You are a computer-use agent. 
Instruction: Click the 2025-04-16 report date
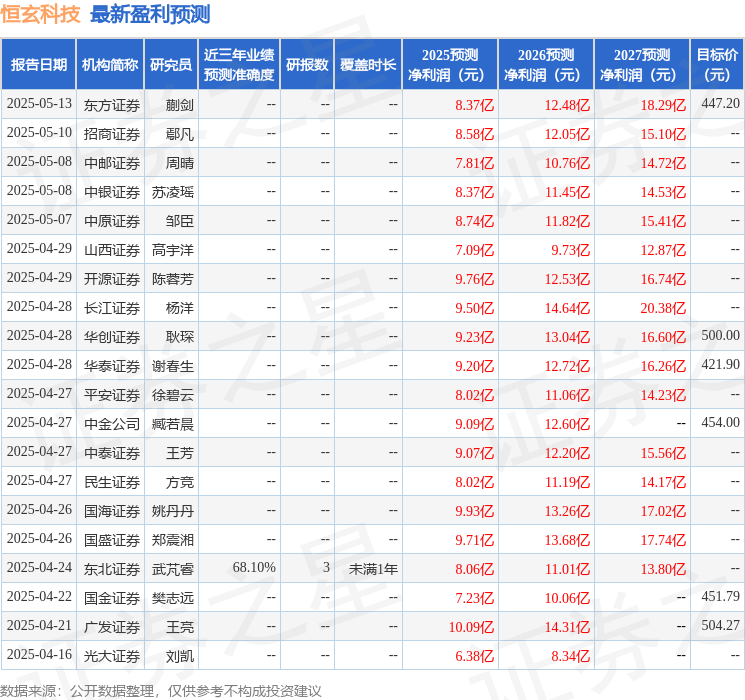(39, 654)
